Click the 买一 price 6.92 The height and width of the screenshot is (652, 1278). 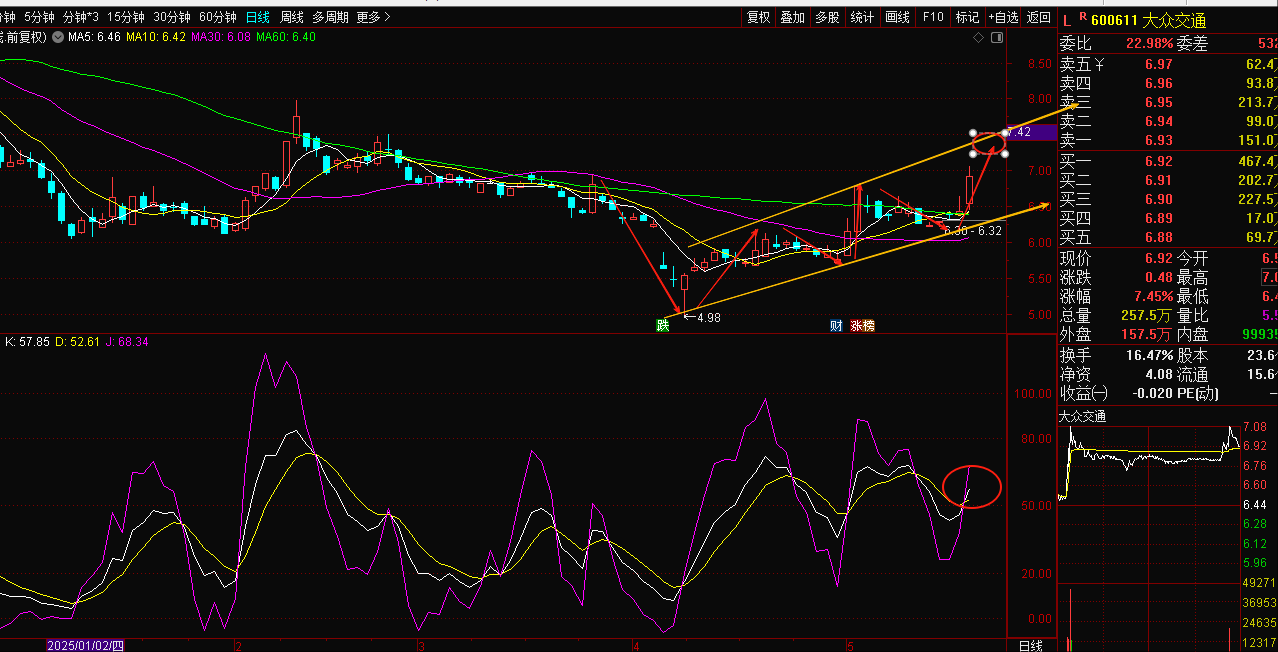[x=1158, y=161]
